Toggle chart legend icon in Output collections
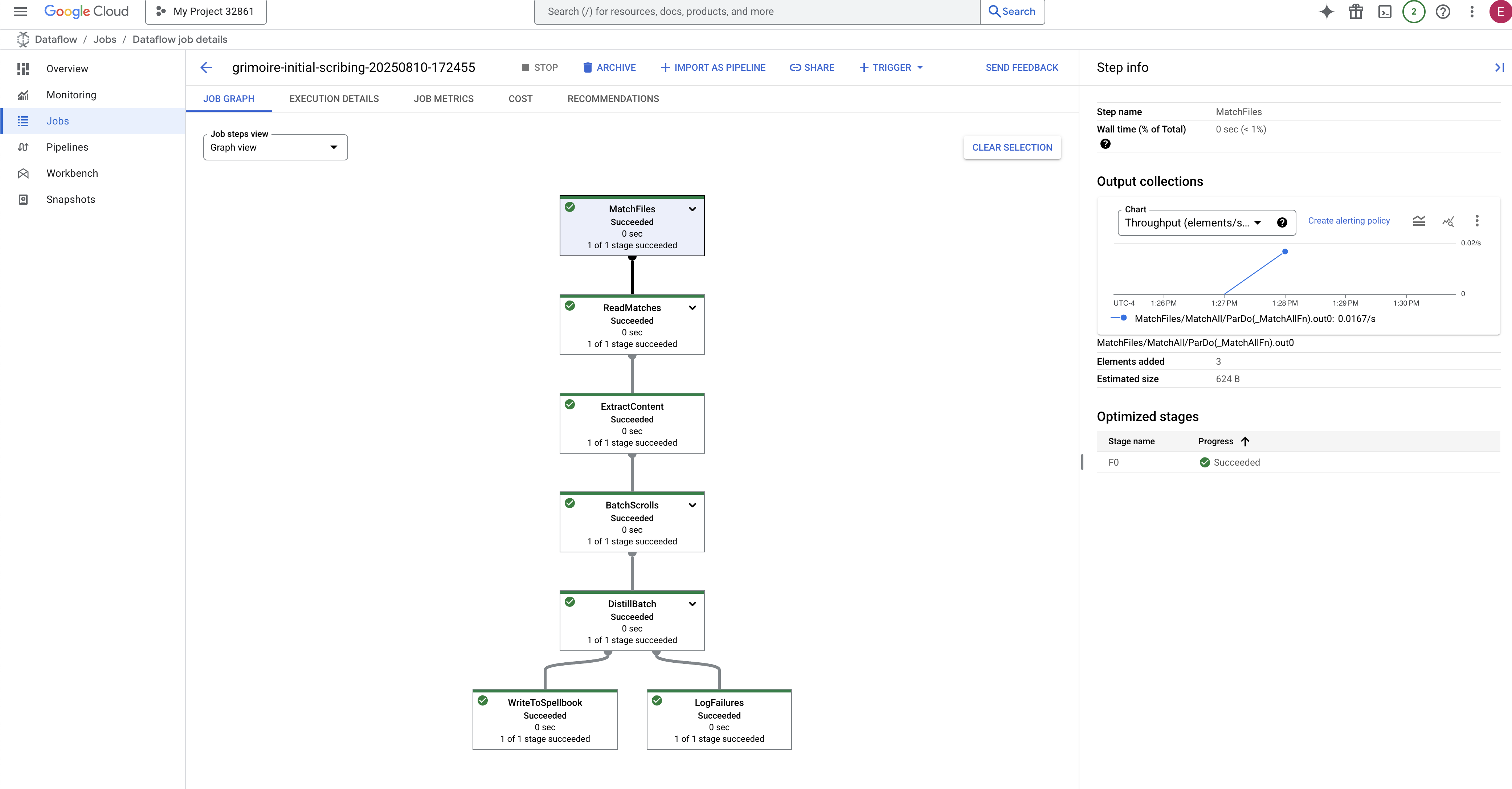The width and height of the screenshot is (1512, 789). pyautogui.click(x=1419, y=221)
